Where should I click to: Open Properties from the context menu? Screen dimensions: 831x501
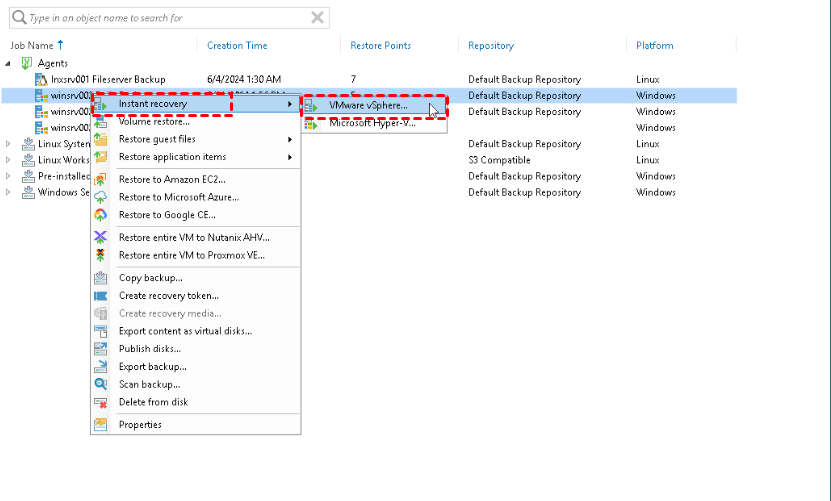pyautogui.click(x=140, y=424)
